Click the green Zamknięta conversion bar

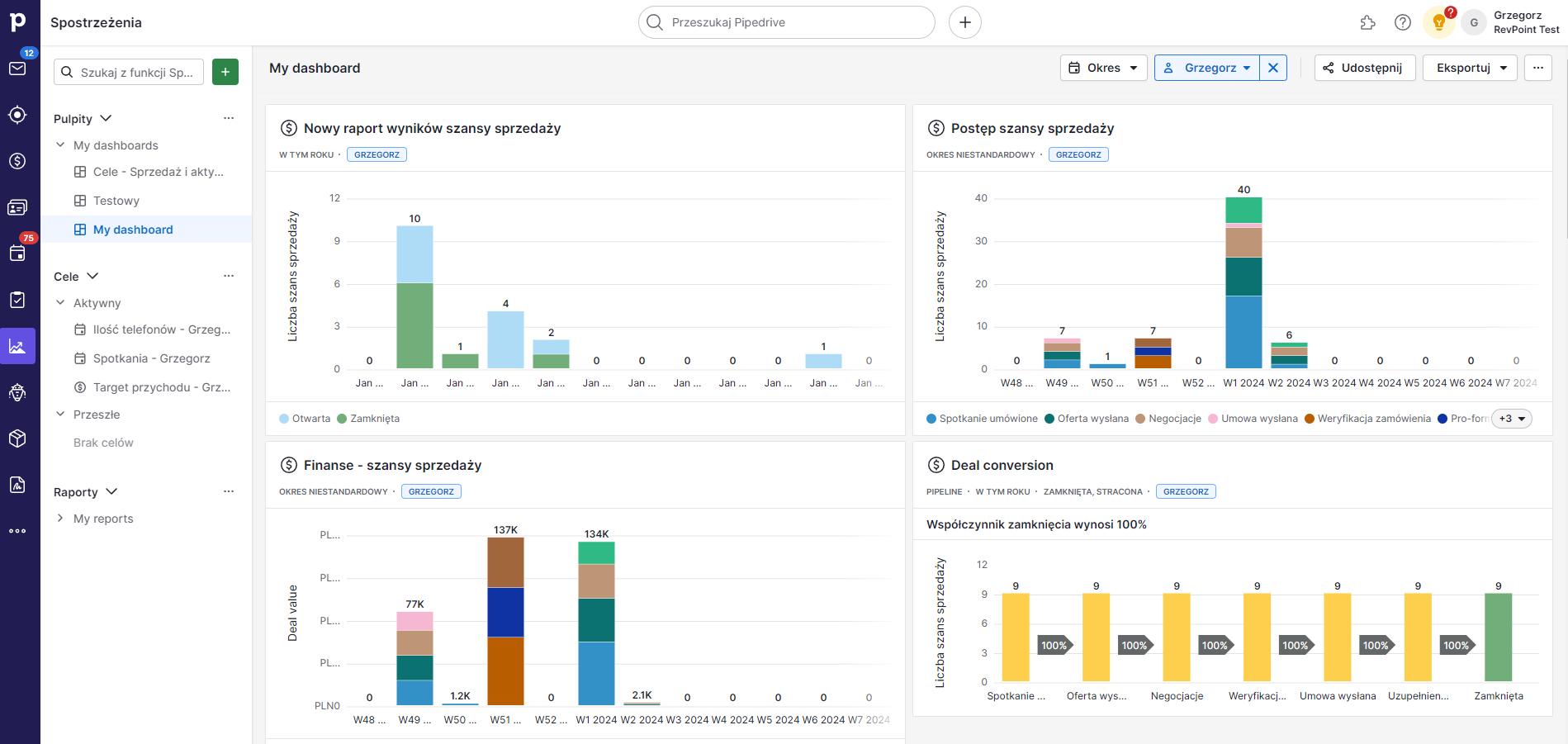click(x=1498, y=637)
